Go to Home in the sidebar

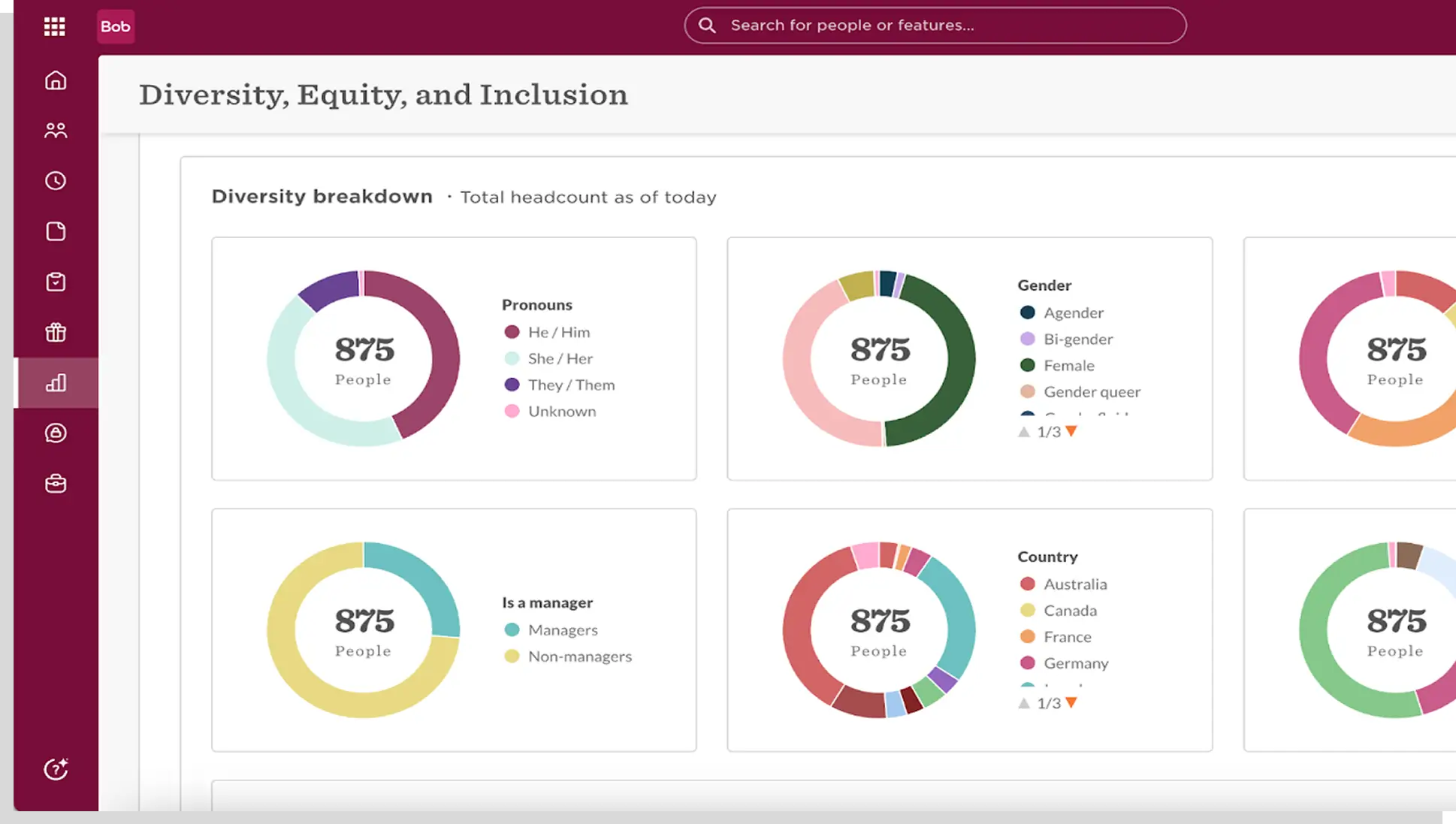(x=56, y=80)
